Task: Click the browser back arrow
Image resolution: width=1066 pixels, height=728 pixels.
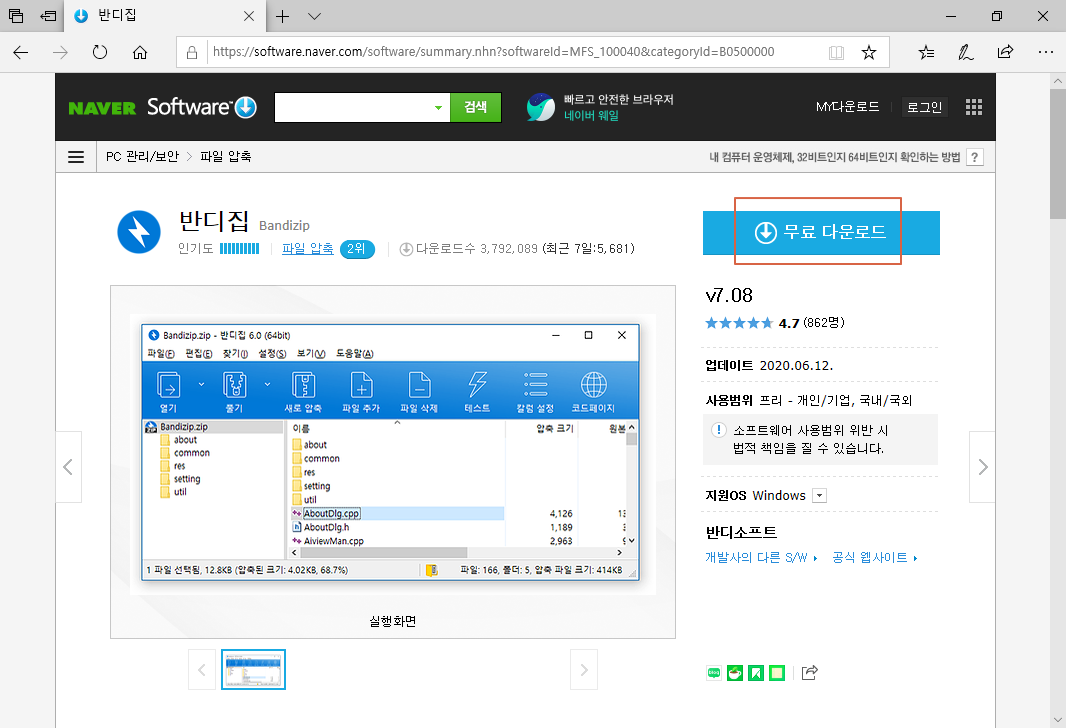Action: coord(20,52)
